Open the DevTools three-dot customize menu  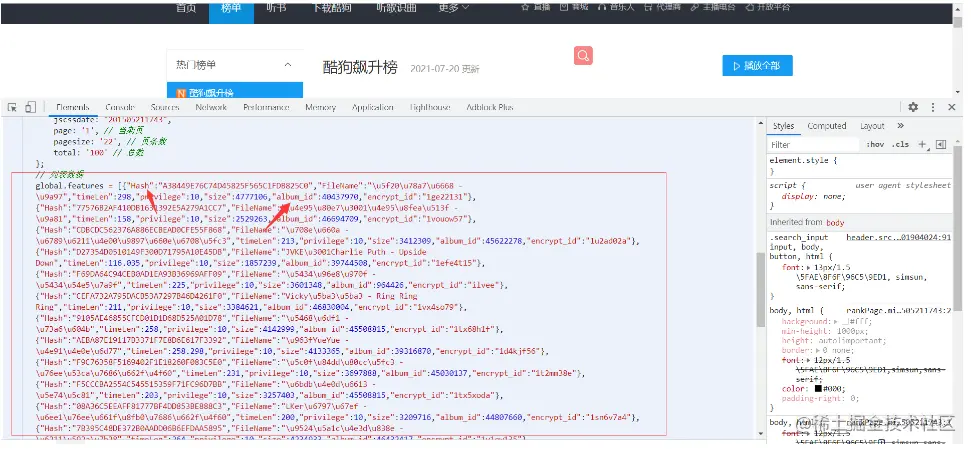[x=933, y=107]
